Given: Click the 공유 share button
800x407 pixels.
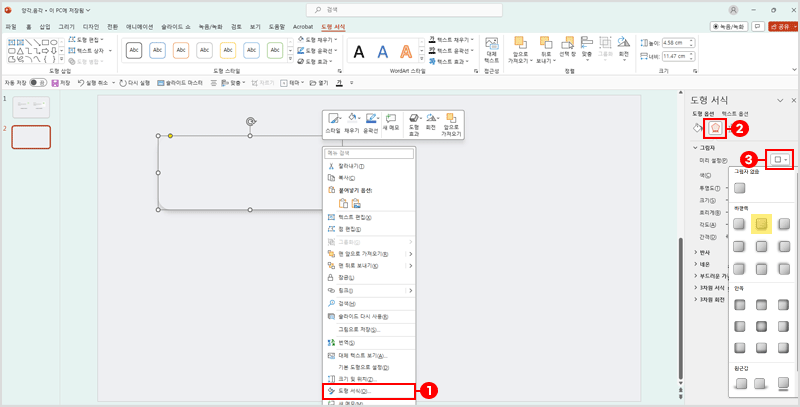Looking at the screenshot, I should pyautogui.click(x=782, y=27).
